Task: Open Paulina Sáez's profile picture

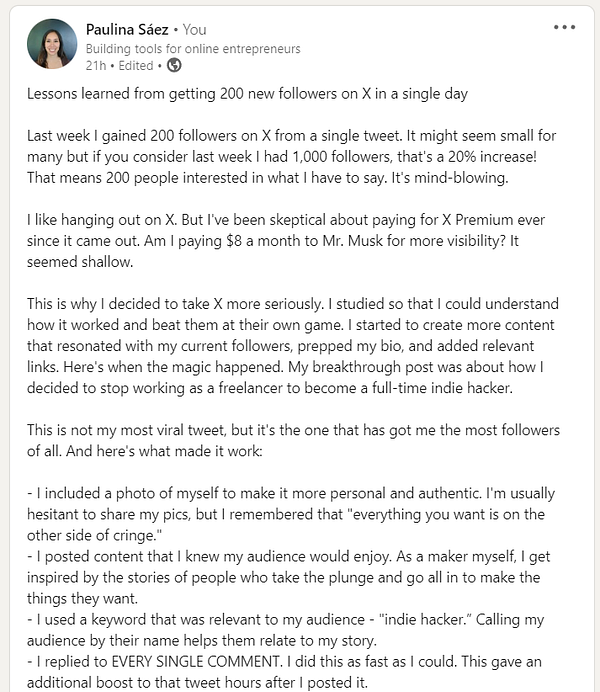Action: pyautogui.click(x=53, y=43)
